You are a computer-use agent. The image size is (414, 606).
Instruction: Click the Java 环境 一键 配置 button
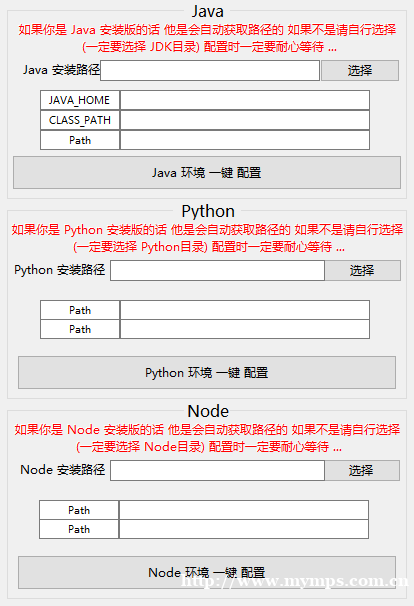[x=207, y=172]
